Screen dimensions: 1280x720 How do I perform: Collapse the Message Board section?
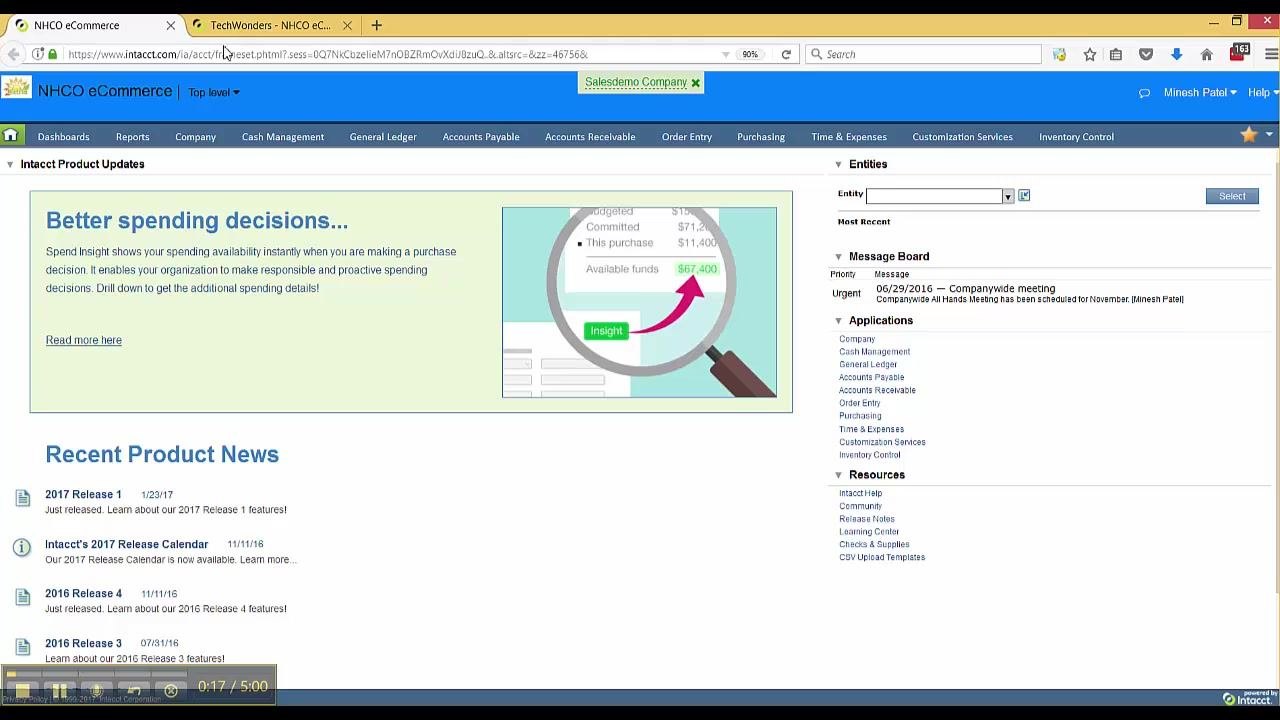point(838,257)
